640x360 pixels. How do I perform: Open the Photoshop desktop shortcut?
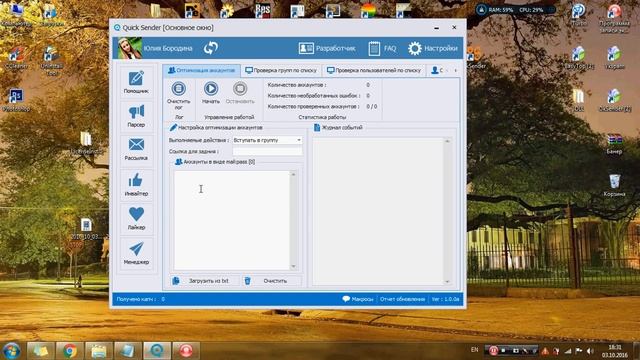coord(16,100)
